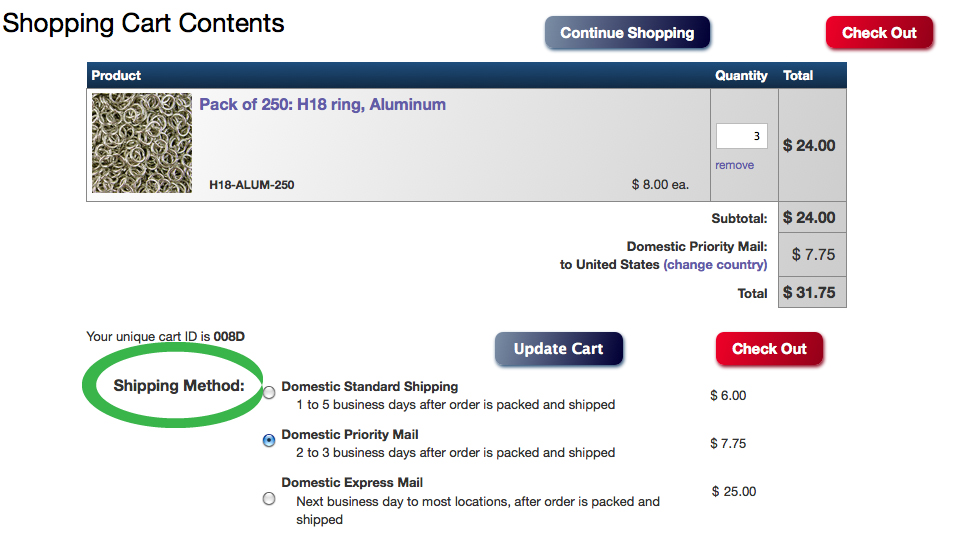Image resolution: width=964 pixels, height=556 pixels.
Task: Click the Quantity column header
Action: tap(741, 76)
